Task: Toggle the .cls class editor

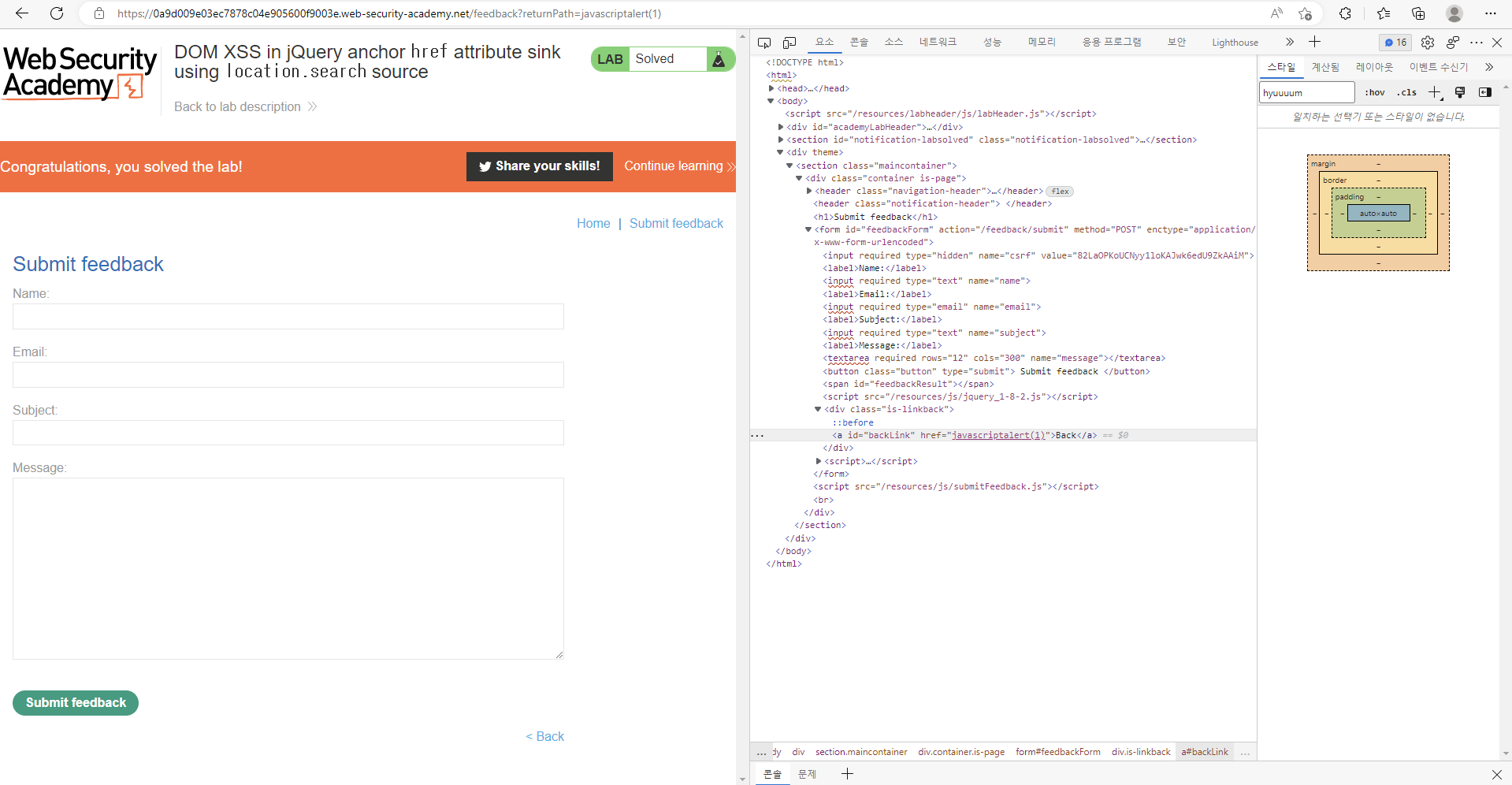Action: 1407,92
